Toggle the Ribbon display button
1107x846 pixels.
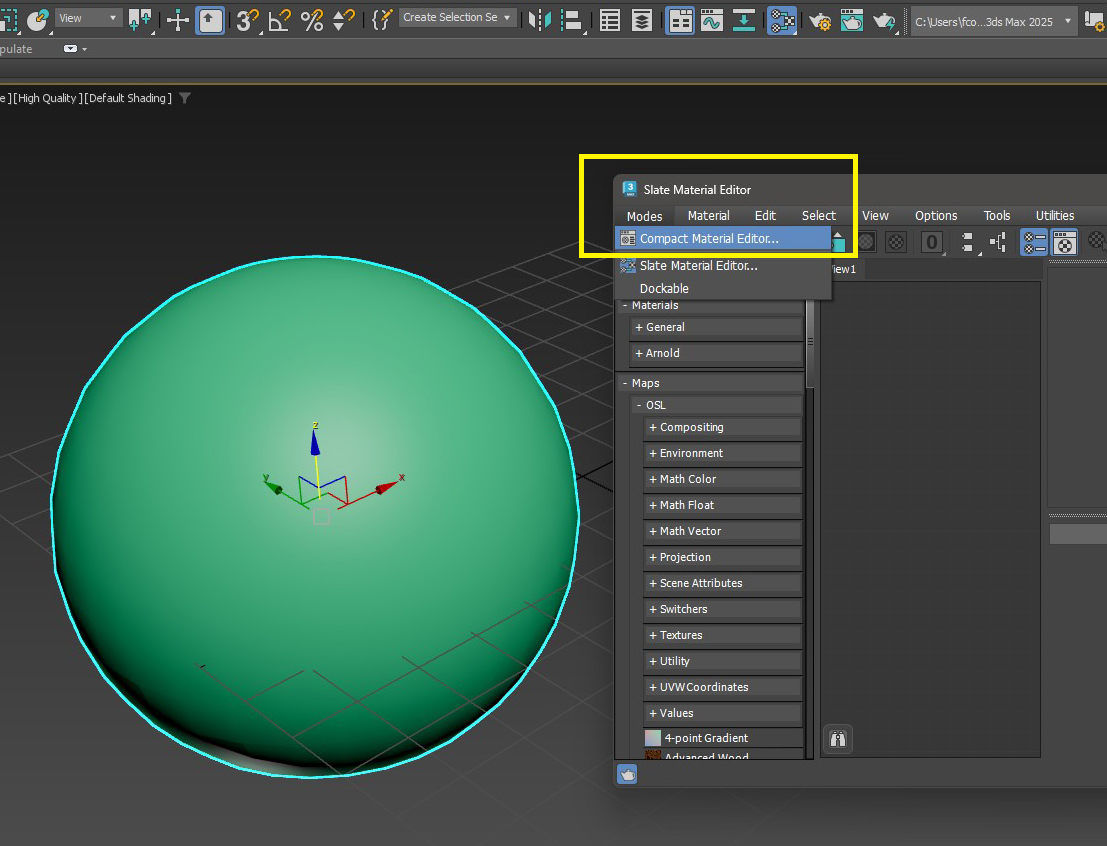coord(680,20)
